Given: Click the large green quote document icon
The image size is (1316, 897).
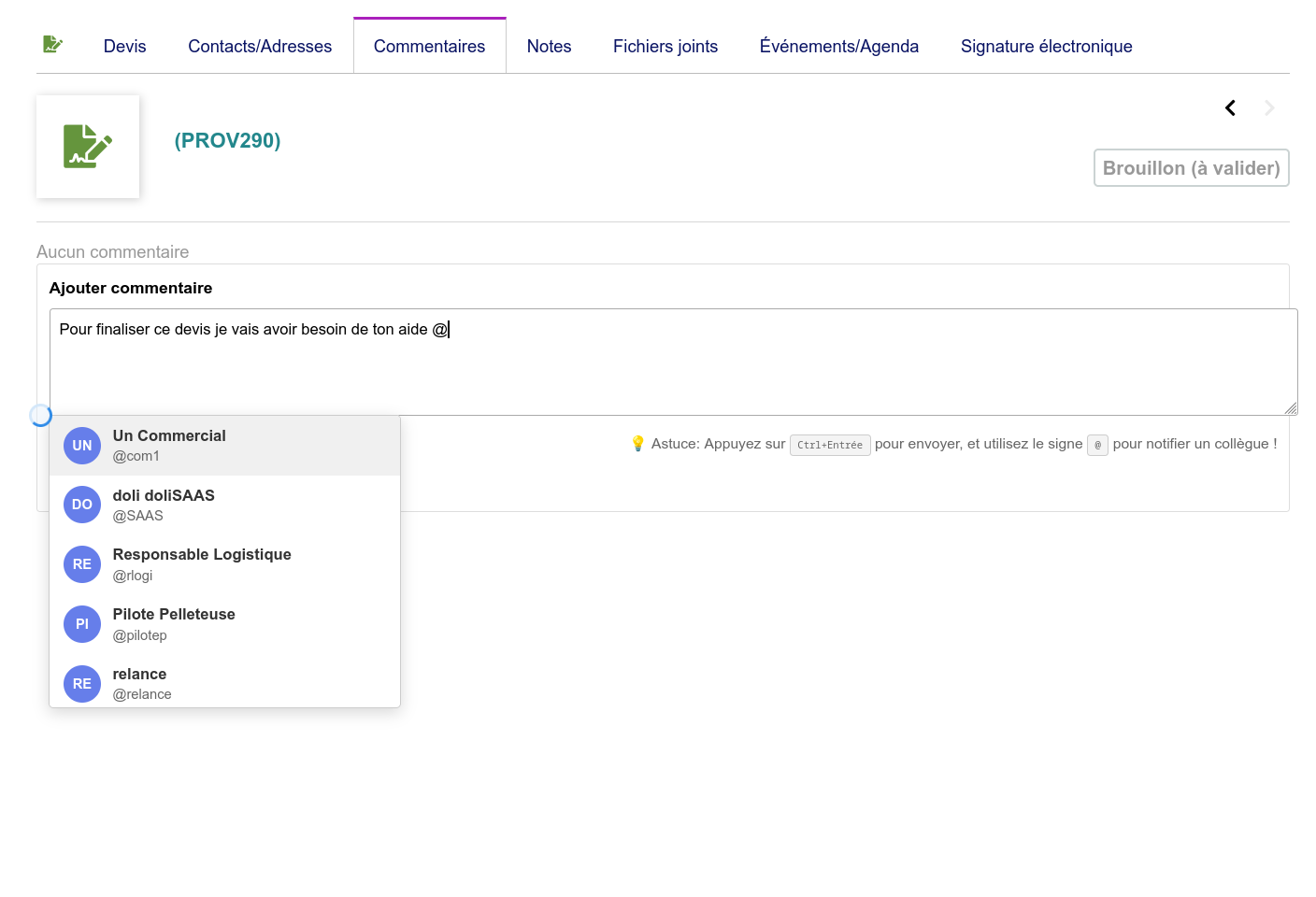Looking at the screenshot, I should click(88, 147).
